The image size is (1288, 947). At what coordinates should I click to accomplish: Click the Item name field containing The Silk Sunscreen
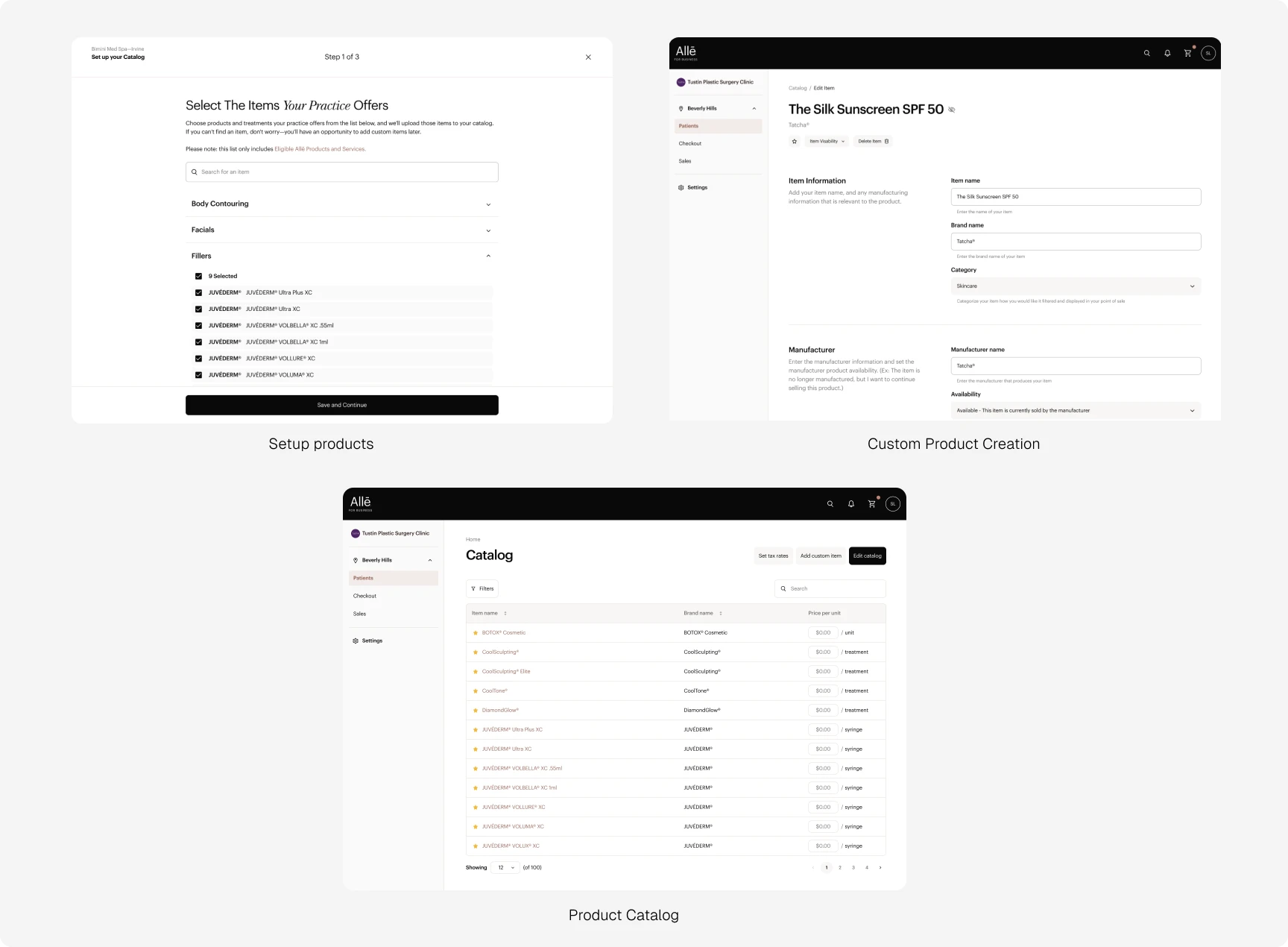[x=1076, y=197]
